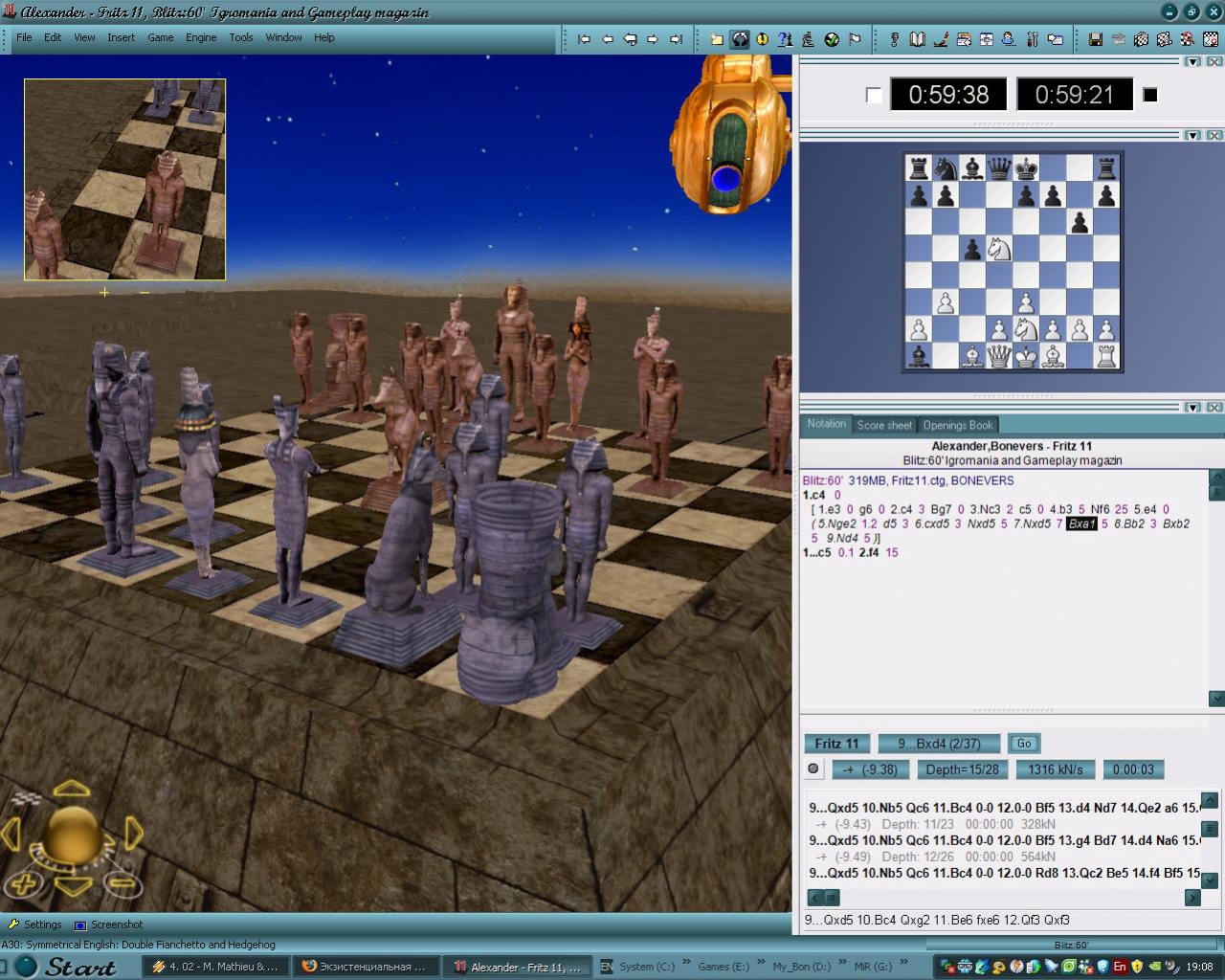Click the take back move arrow icon

(630, 39)
